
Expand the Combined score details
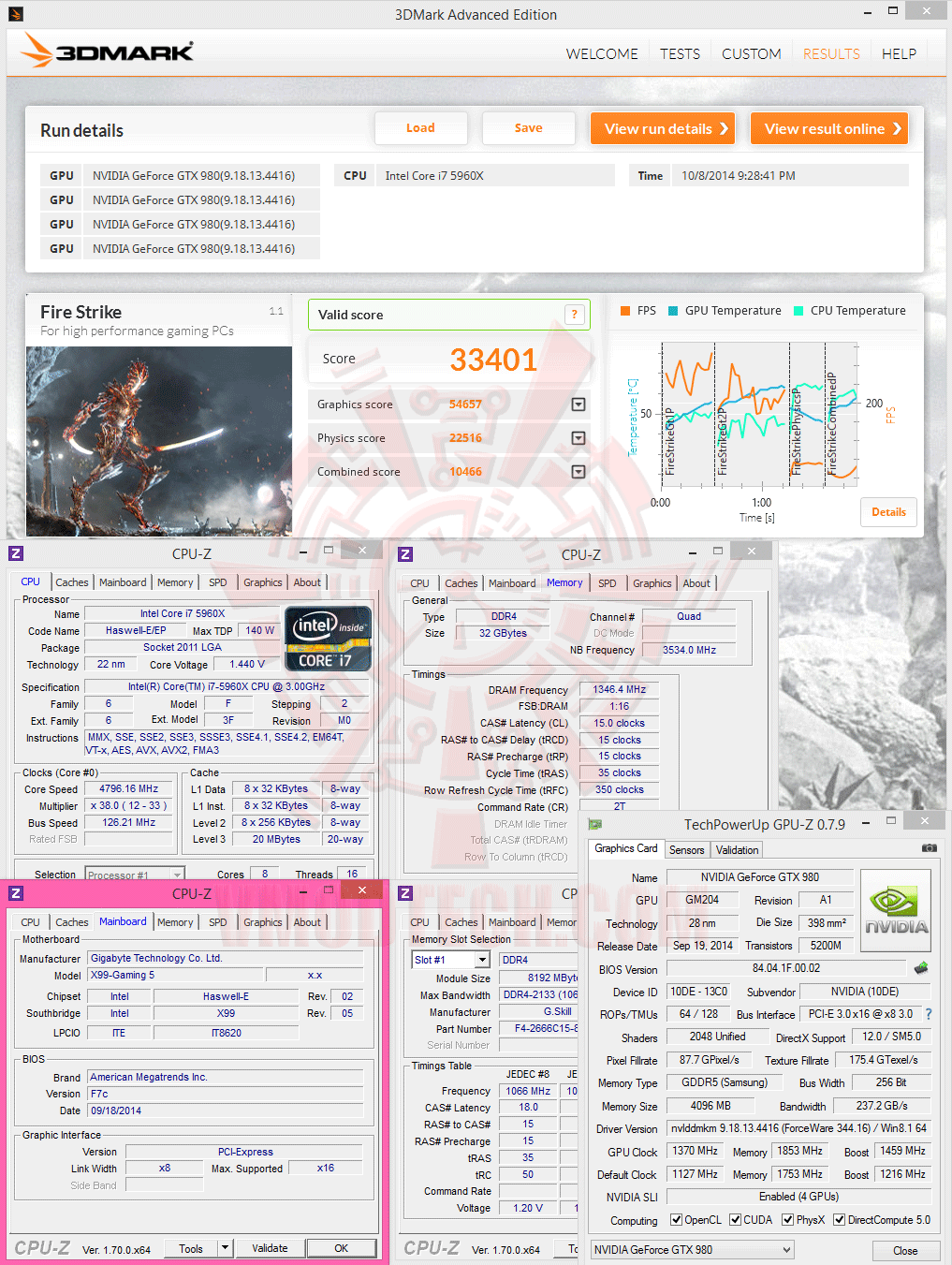pyautogui.click(x=579, y=472)
